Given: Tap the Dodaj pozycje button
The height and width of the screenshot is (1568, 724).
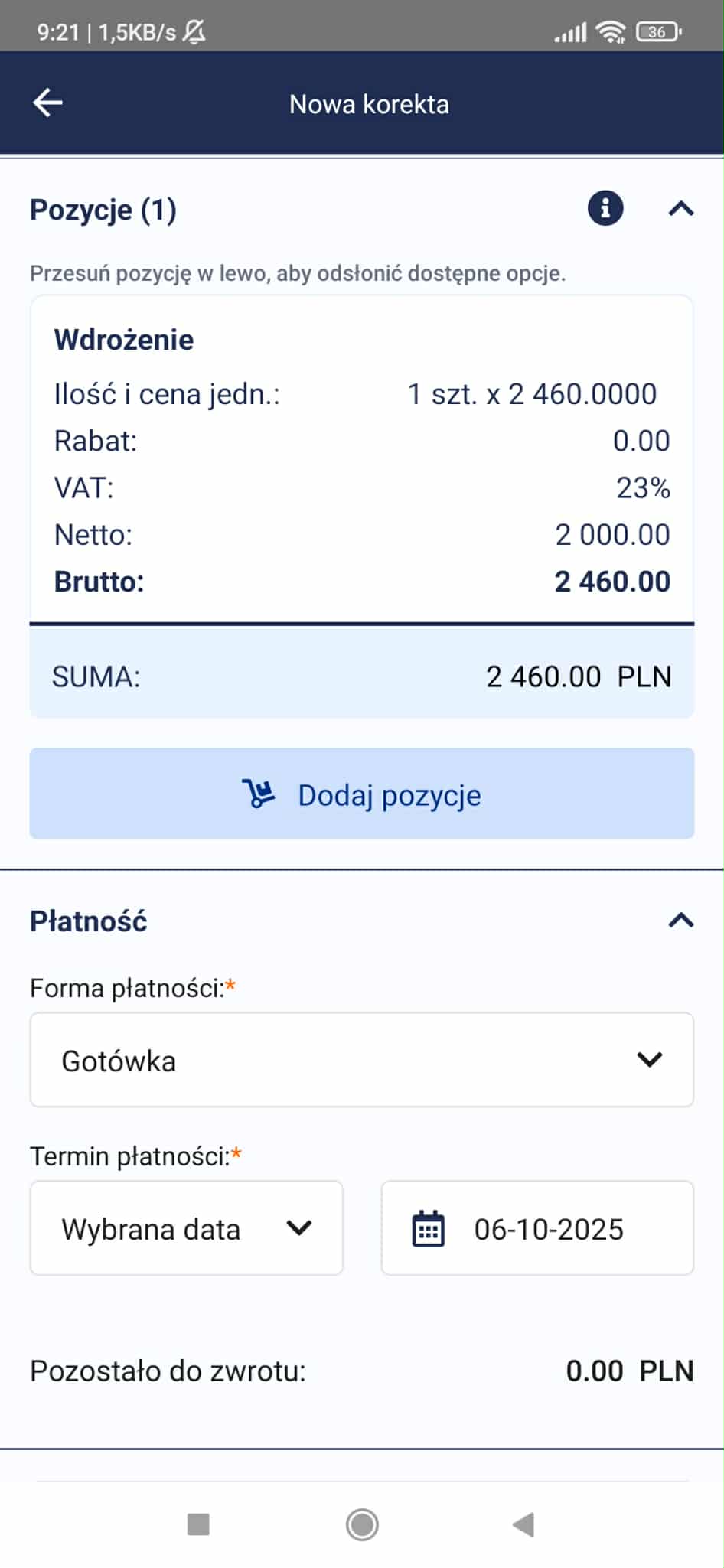Looking at the screenshot, I should (x=362, y=794).
